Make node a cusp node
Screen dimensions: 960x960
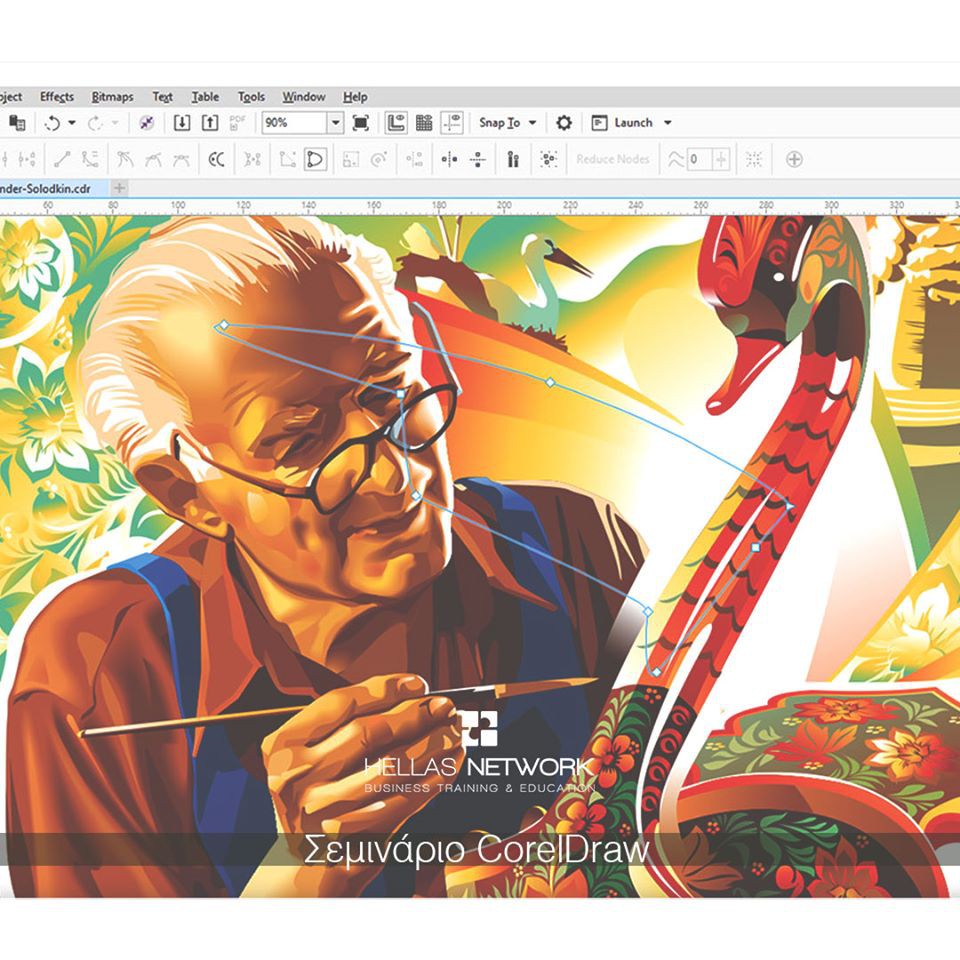point(125,160)
